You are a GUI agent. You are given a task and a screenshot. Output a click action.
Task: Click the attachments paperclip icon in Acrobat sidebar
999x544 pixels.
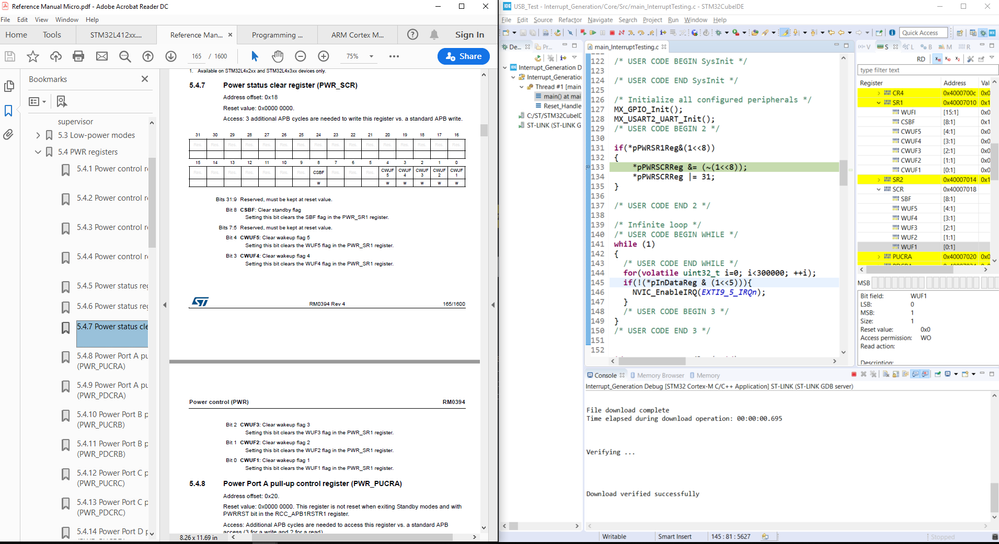tap(9, 134)
